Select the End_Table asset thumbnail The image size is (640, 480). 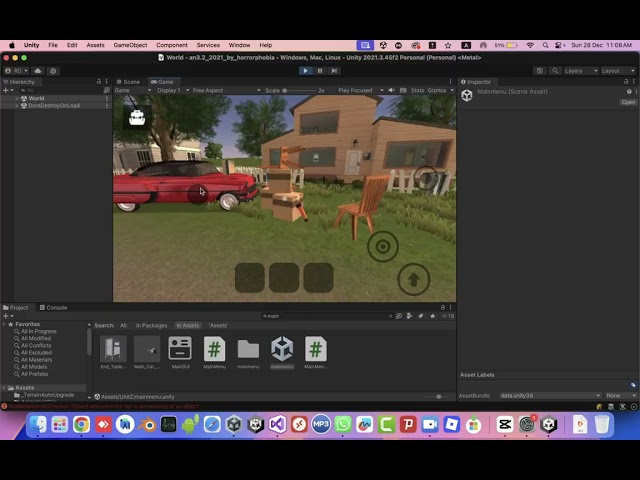pyautogui.click(x=113, y=349)
